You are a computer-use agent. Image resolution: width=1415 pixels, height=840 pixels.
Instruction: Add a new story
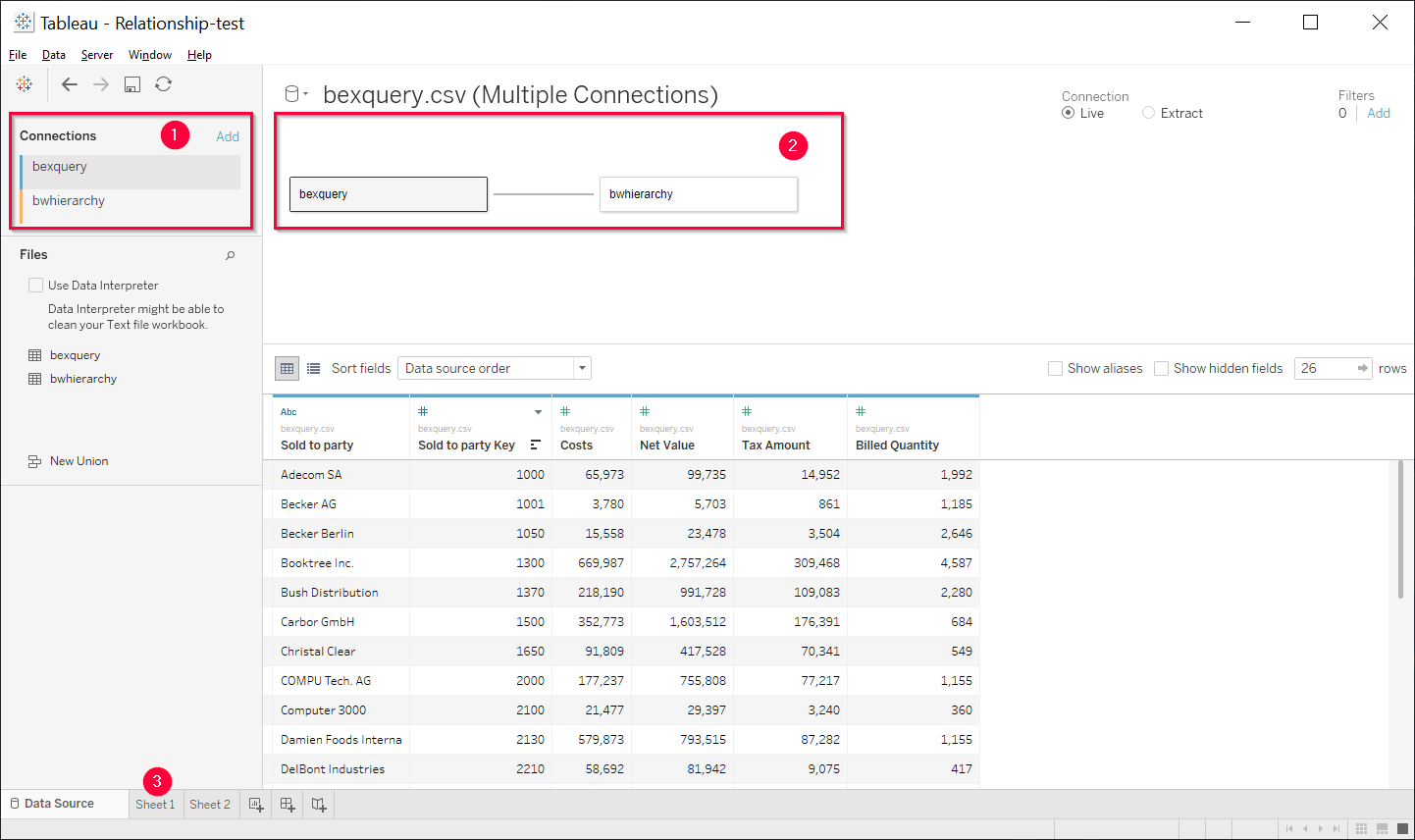[x=319, y=805]
